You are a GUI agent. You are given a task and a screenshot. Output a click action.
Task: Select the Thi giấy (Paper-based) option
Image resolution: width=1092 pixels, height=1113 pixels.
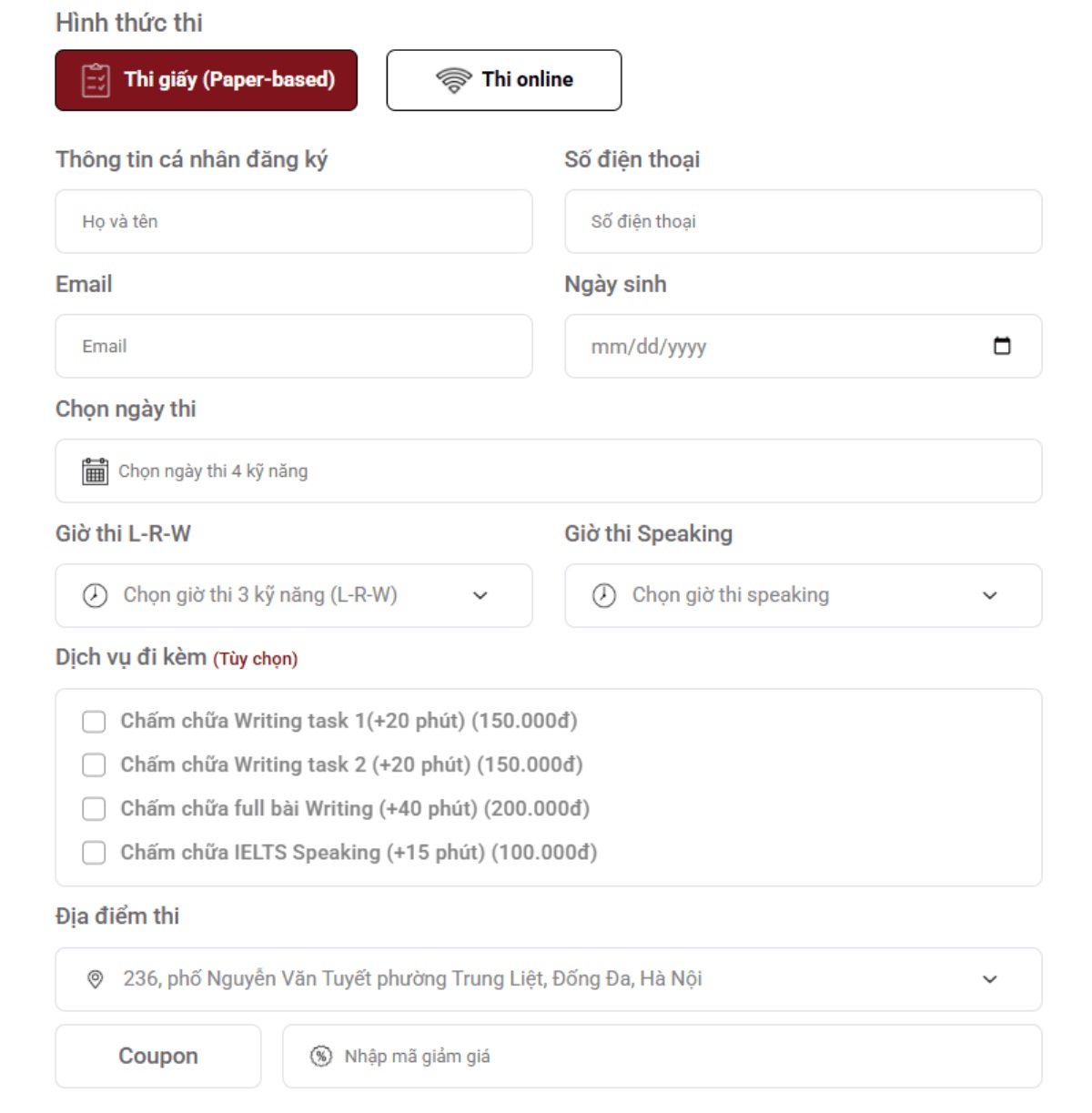(207, 80)
